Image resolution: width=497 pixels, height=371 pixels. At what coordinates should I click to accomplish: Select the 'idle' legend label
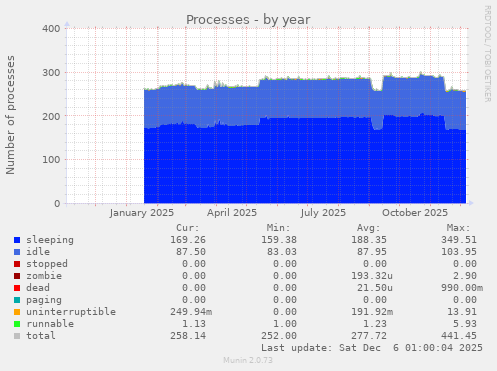(x=38, y=252)
